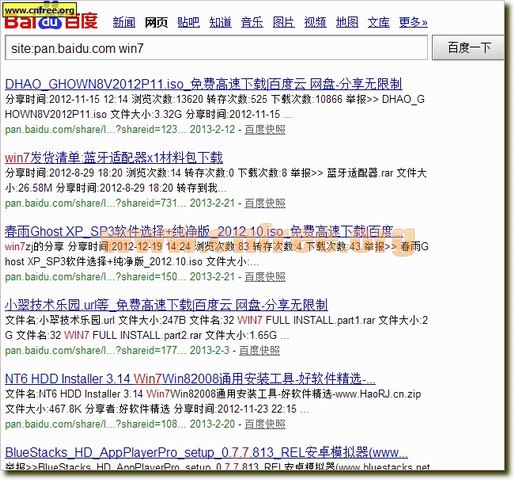Open the 新闻 news tab
The width and height of the screenshot is (514, 480).
(124, 22)
